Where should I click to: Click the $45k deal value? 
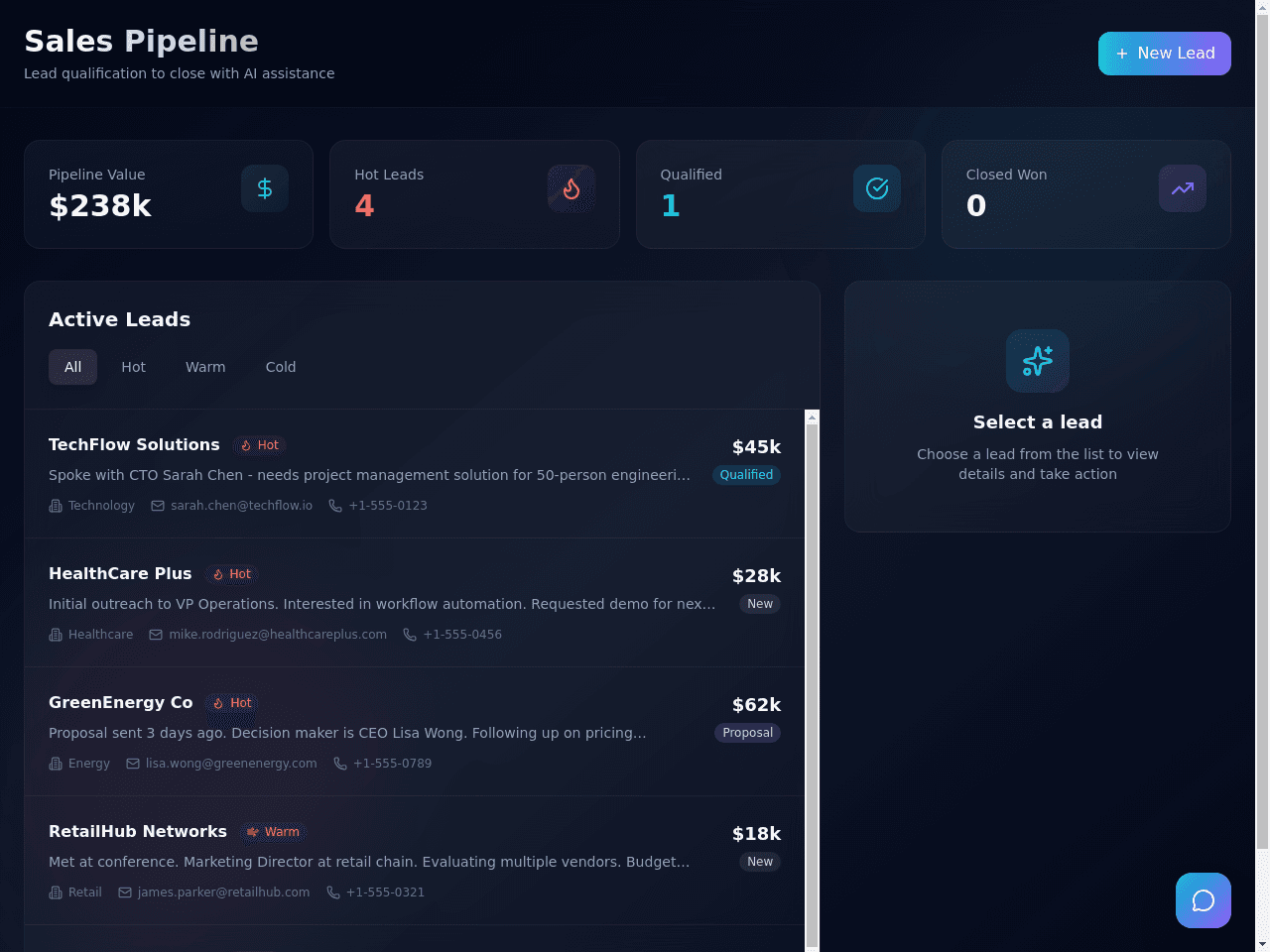(756, 447)
